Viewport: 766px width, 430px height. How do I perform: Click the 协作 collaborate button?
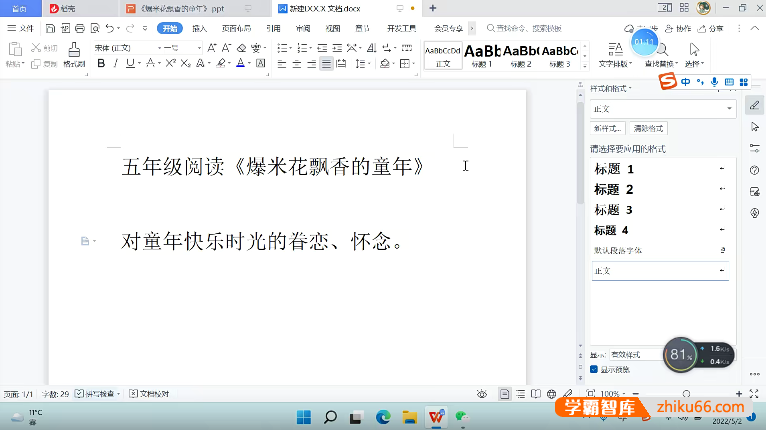[x=679, y=28]
